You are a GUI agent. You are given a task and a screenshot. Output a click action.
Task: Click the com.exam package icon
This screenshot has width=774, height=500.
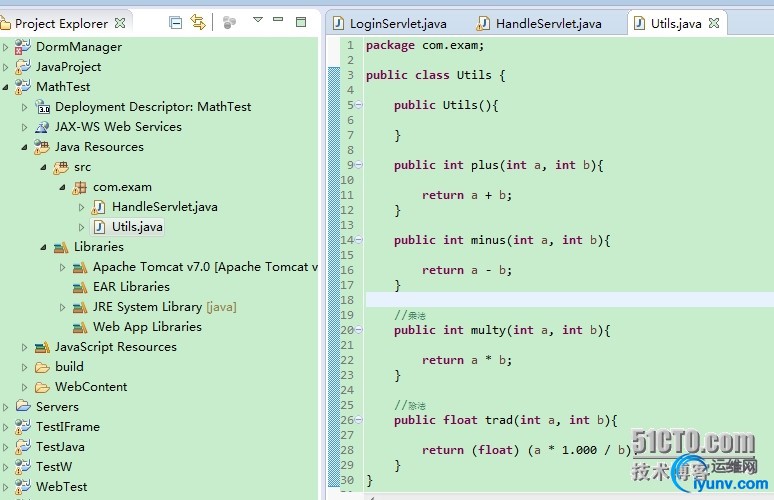79,188
